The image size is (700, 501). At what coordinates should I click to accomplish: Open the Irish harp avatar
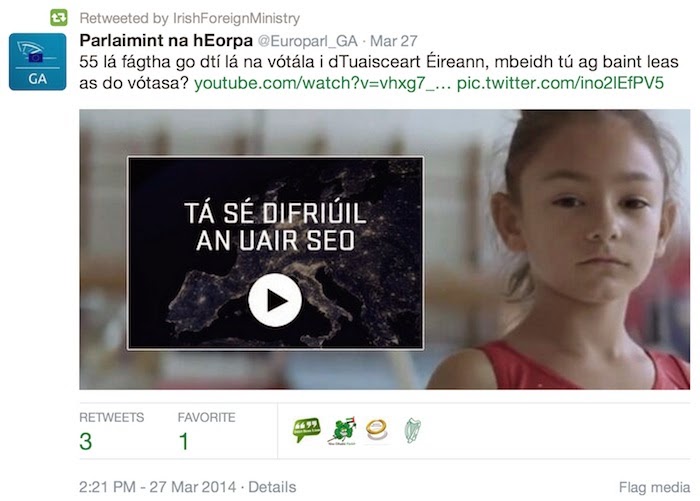[413, 430]
